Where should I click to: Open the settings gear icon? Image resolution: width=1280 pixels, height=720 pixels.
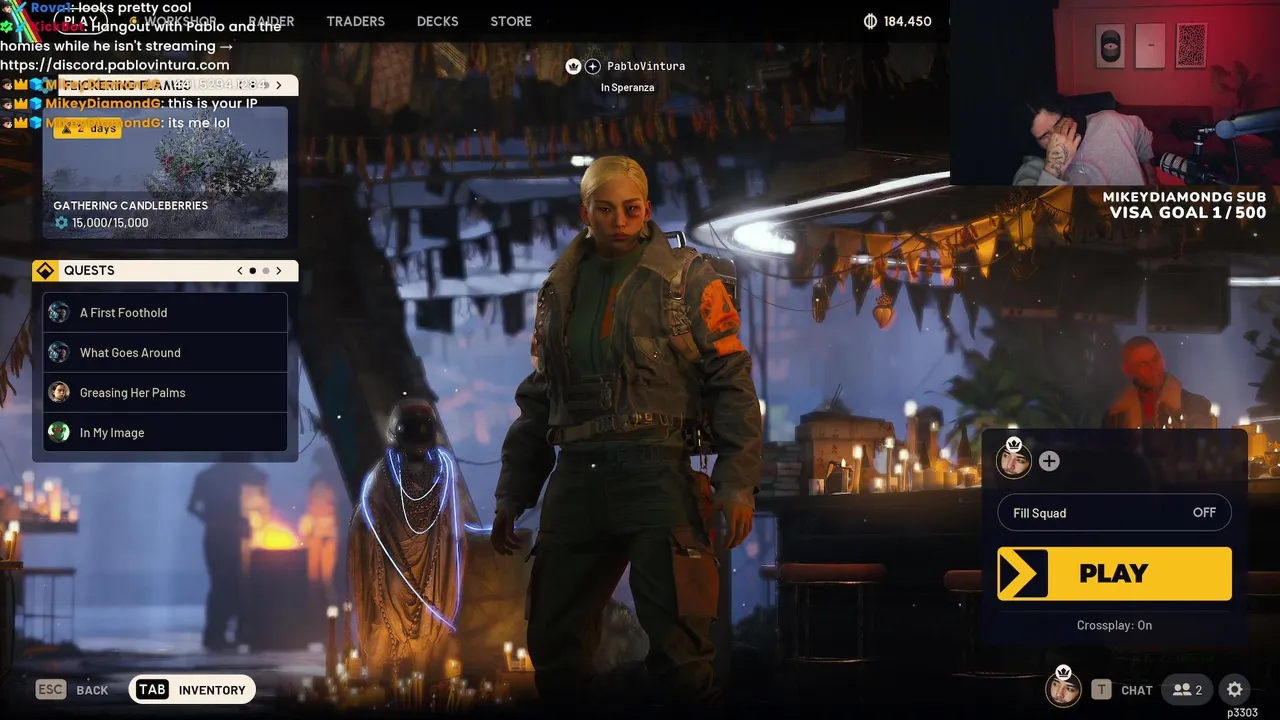1235,690
